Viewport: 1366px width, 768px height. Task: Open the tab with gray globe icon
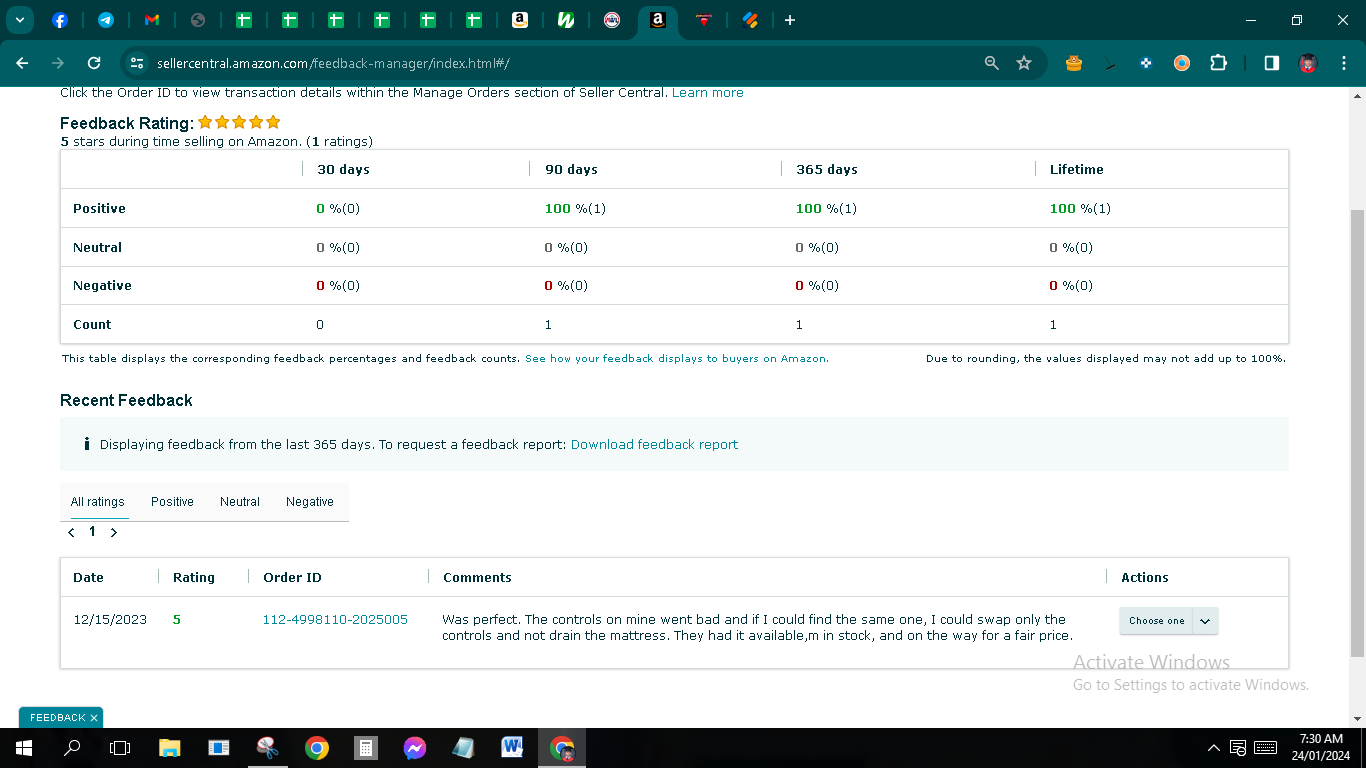pos(198,20)
